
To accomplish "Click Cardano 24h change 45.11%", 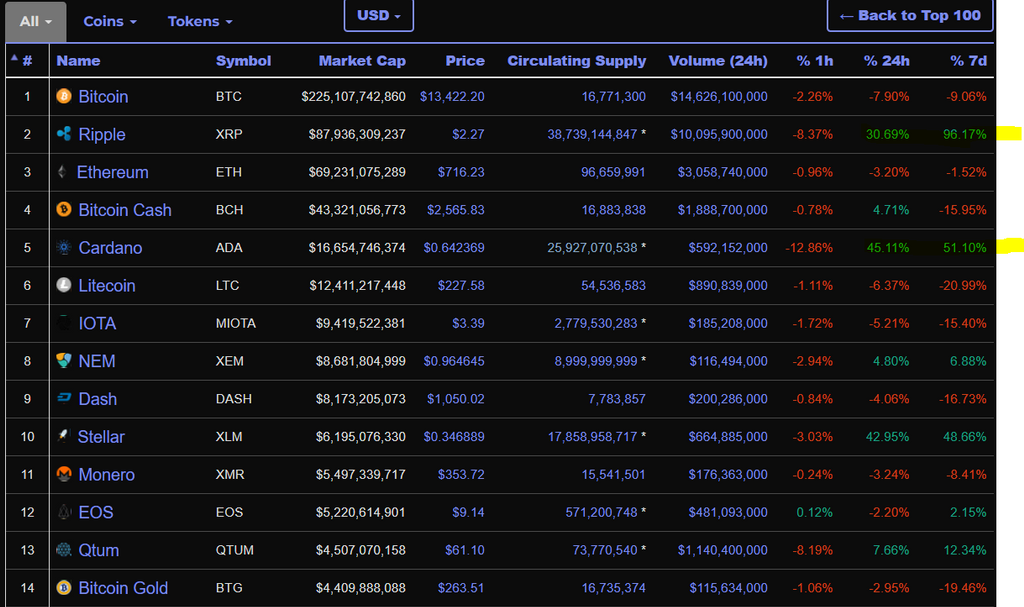I will pos(888,248).
